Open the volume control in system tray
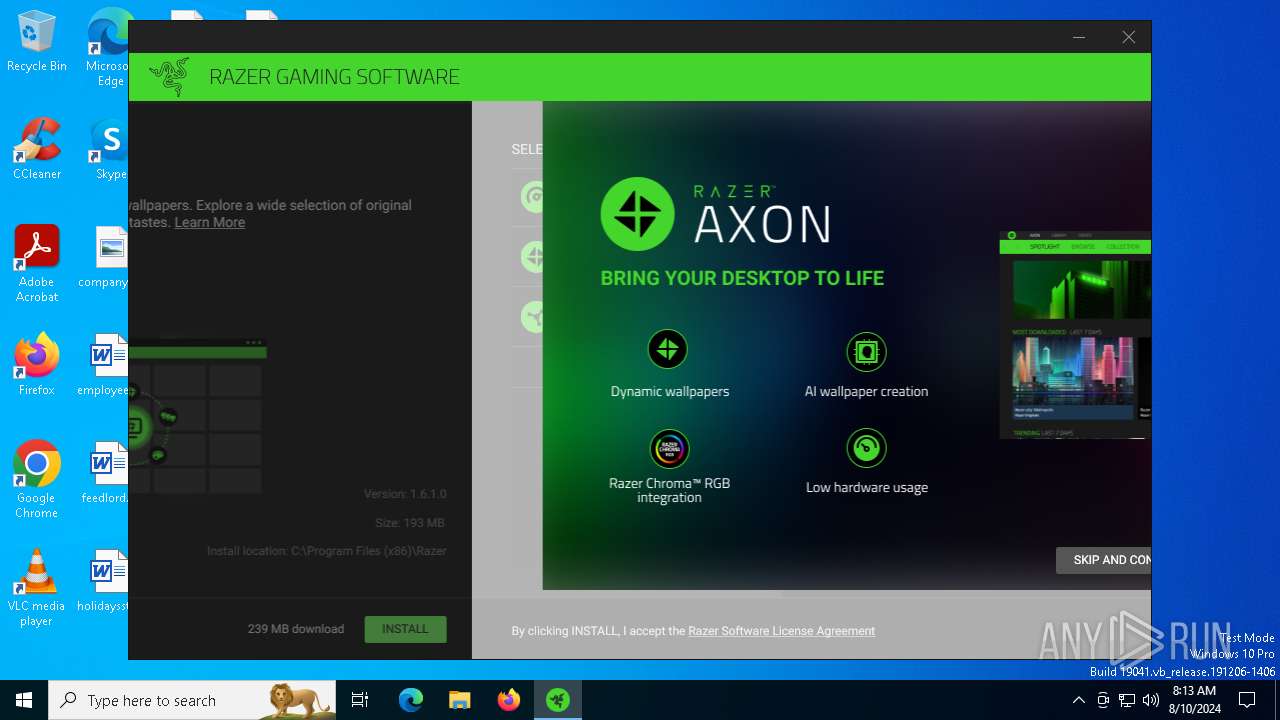Screen dimensions: 1280x720 pyautogui.click(x=1150, y=700)
